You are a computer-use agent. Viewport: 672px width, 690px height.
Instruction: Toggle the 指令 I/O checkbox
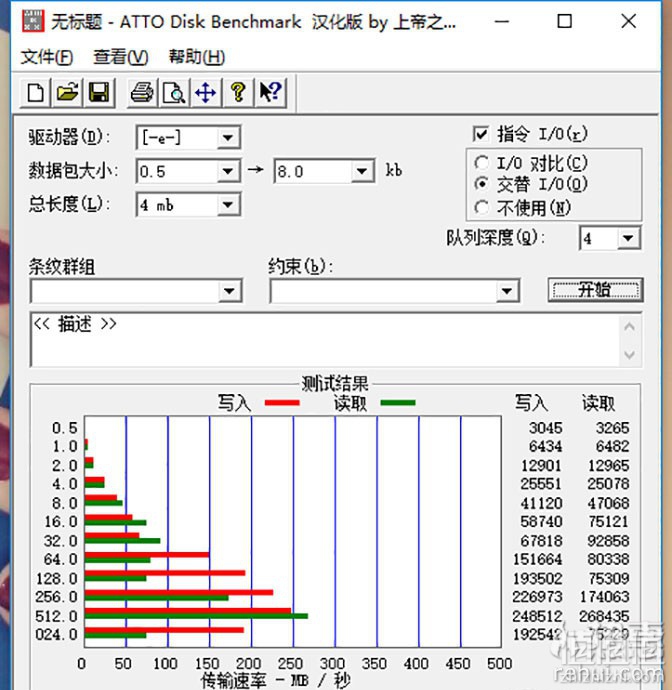[481, 134]
